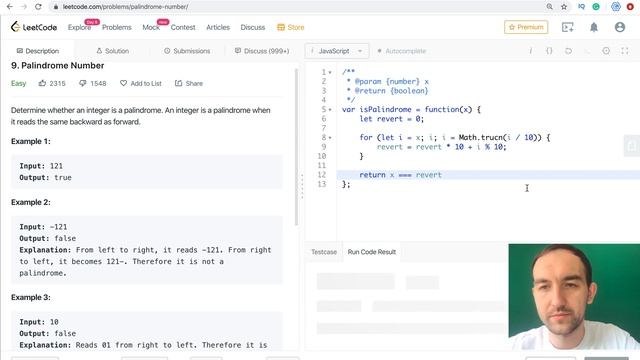Open the JavaScript language dropdown

click(337, 51)
